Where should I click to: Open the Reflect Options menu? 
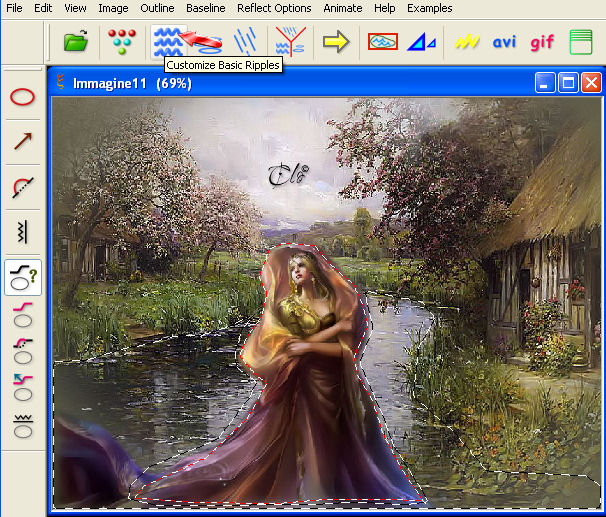tap(274, 8)
